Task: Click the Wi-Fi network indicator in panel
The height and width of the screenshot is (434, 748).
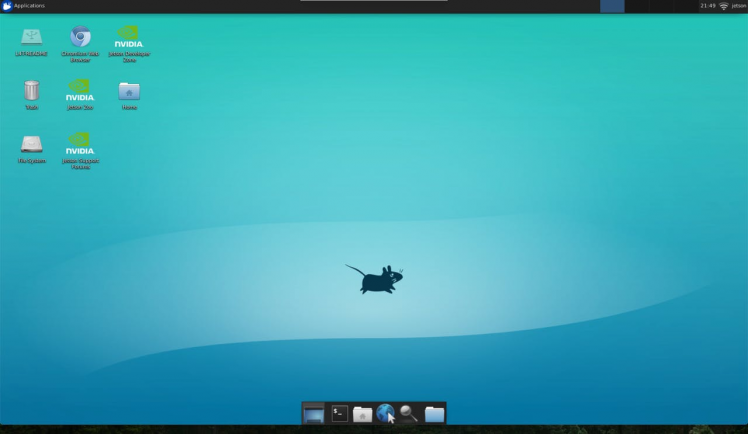Action: tap(724, 6)
